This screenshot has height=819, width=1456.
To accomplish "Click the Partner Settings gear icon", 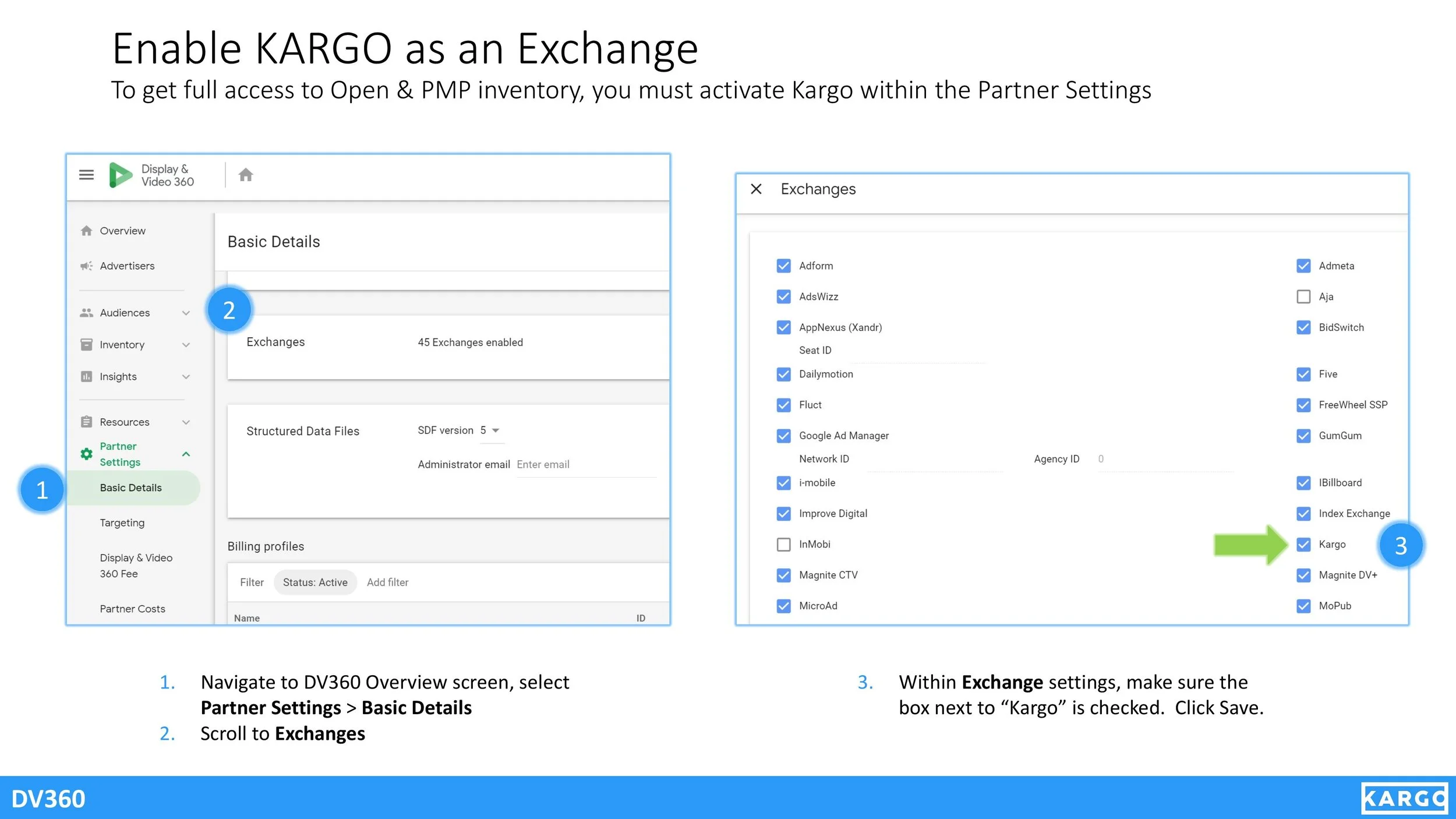I will [x=86, y=453].
